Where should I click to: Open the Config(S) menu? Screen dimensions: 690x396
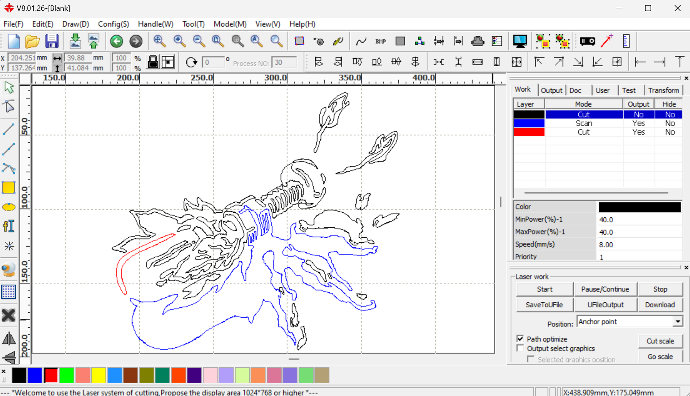(113, 24)
